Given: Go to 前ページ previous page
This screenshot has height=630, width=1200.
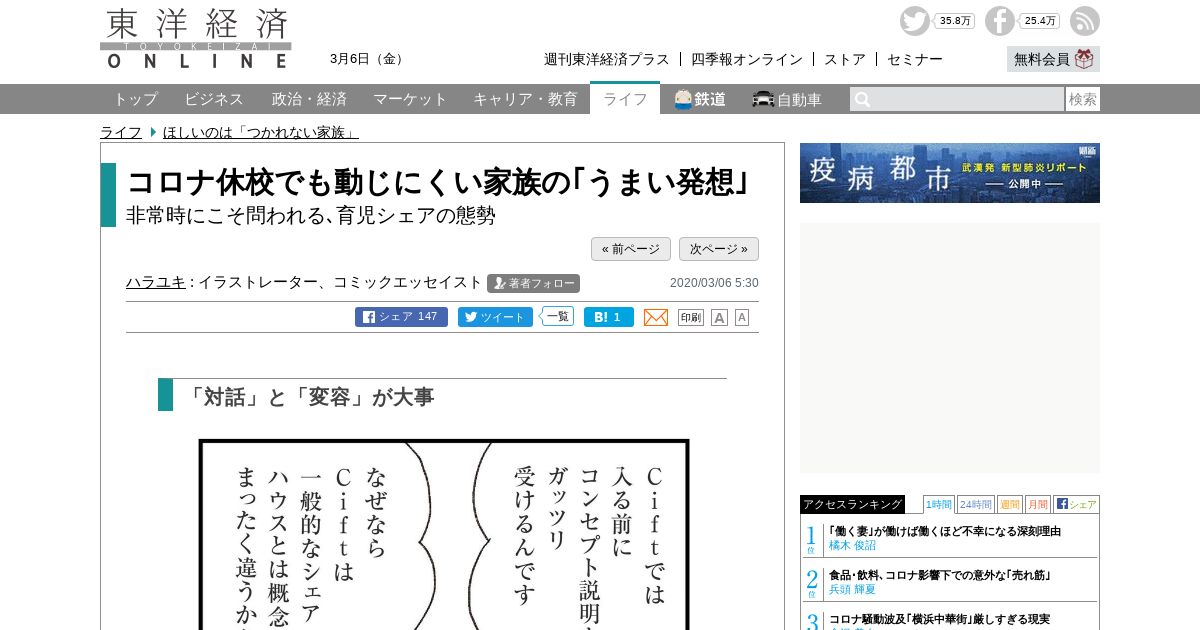Looking at the screenshot, I should (631, 249).
